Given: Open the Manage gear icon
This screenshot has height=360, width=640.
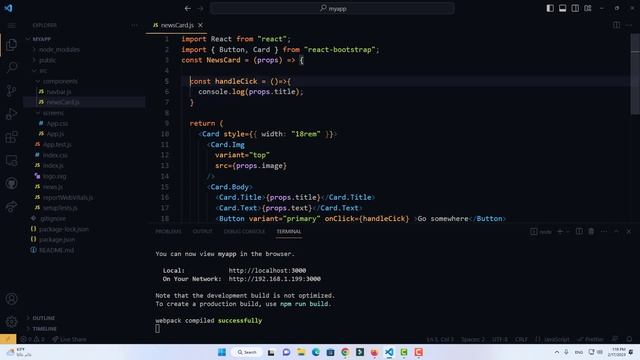Looking at the screenshot, I should (11, 322).
